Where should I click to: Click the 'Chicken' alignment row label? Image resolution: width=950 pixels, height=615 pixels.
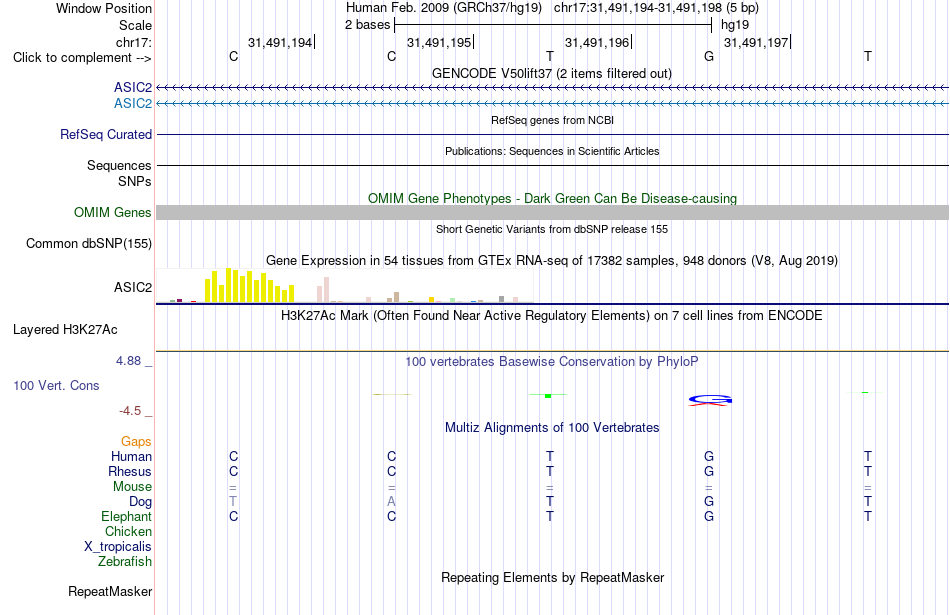(x=128, y=531)
